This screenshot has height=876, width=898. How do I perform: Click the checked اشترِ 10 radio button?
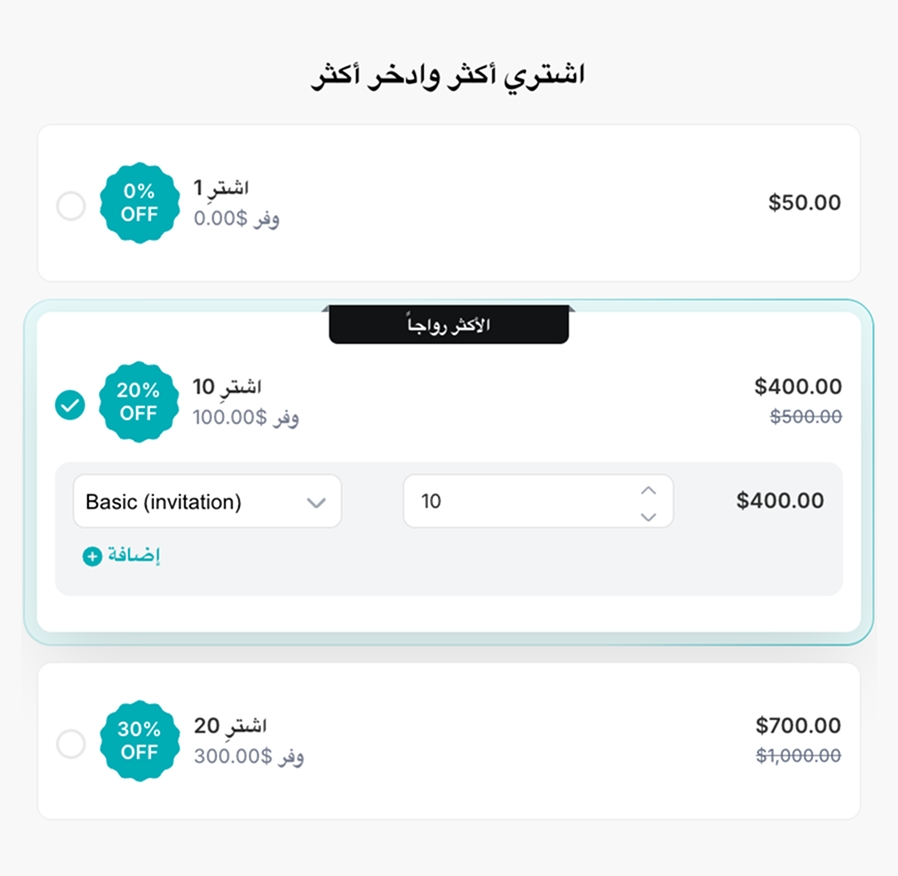70,405
